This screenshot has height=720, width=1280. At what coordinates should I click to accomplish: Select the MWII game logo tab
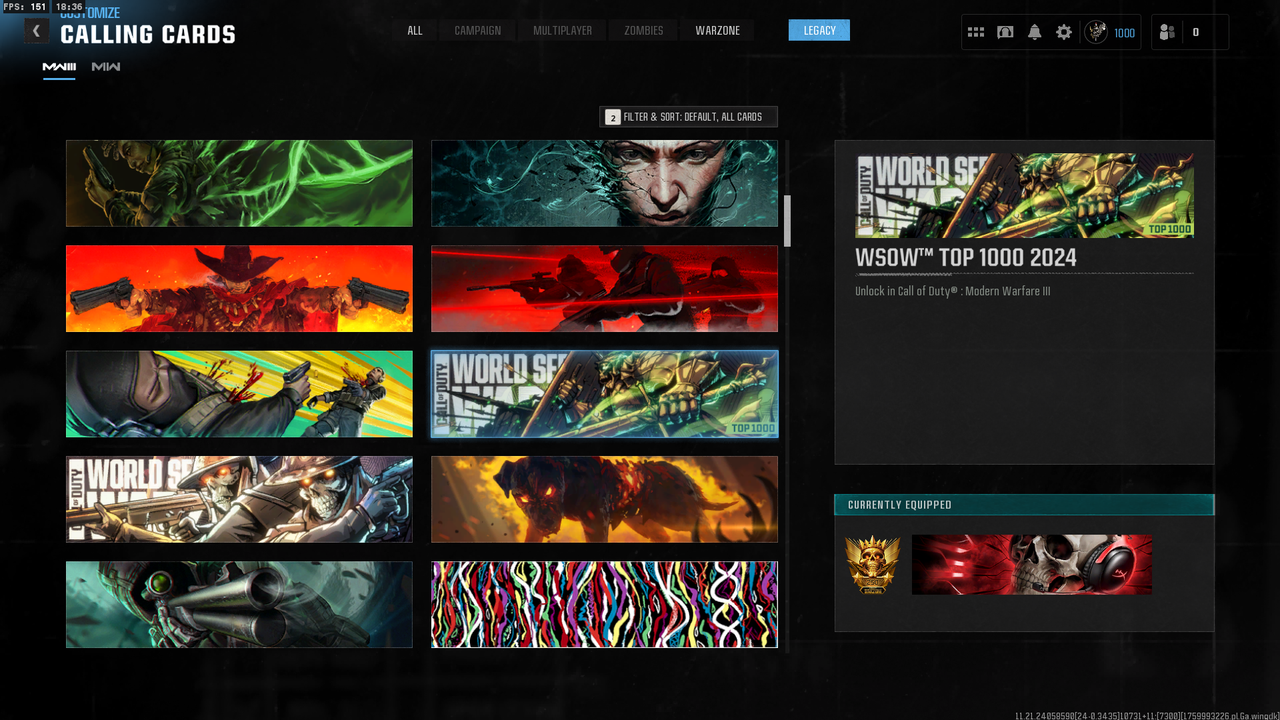(x=106, y=67)
